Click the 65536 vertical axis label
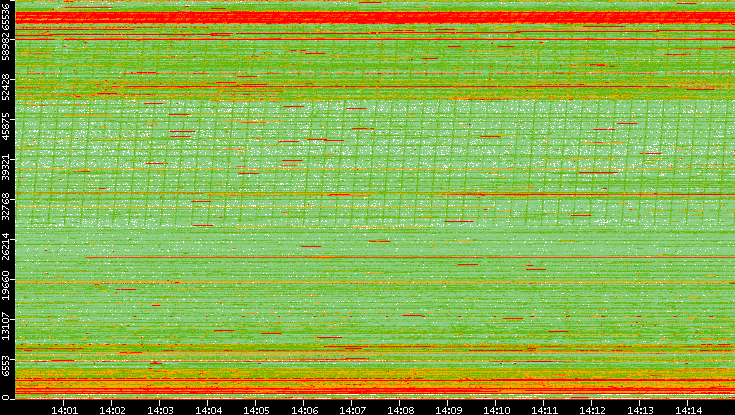The width and height of the screenshot is (735, 415). coord(5,18)
